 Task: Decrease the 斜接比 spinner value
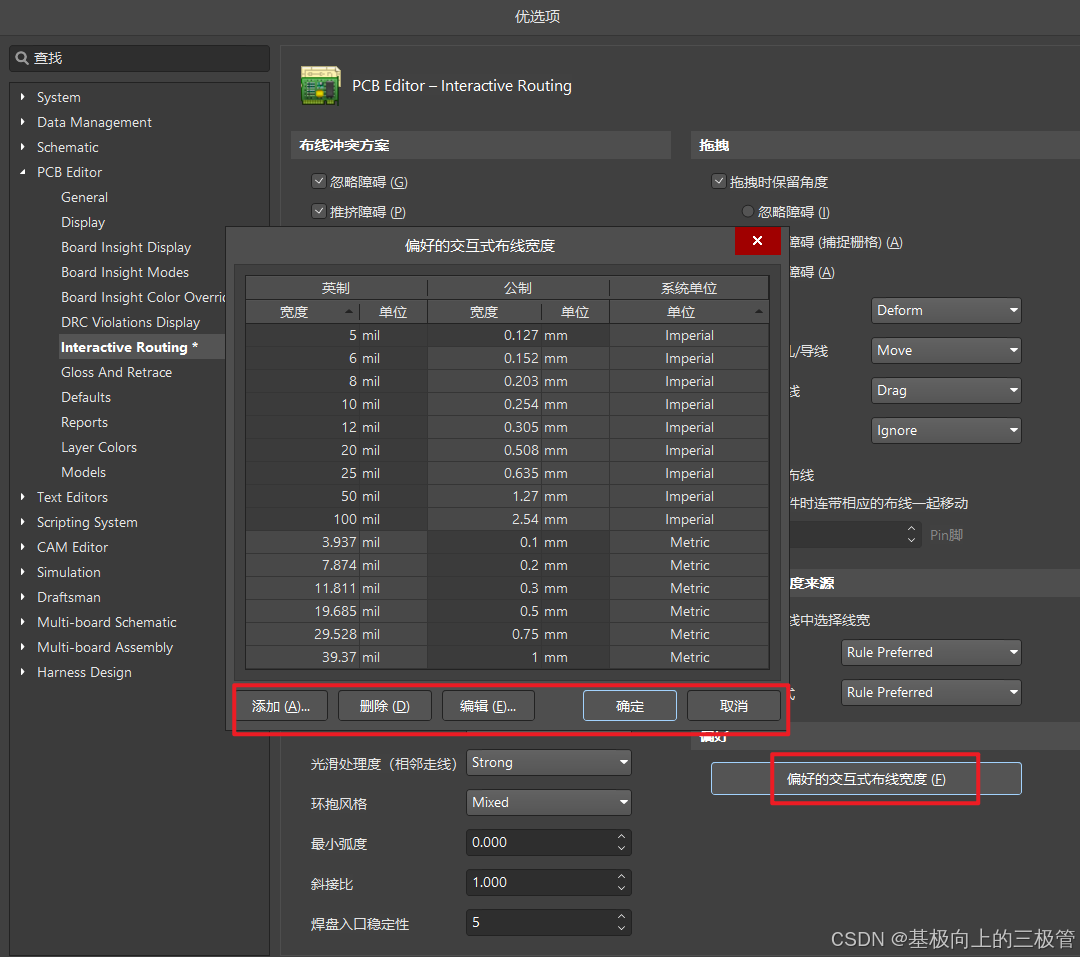[621, 889]
